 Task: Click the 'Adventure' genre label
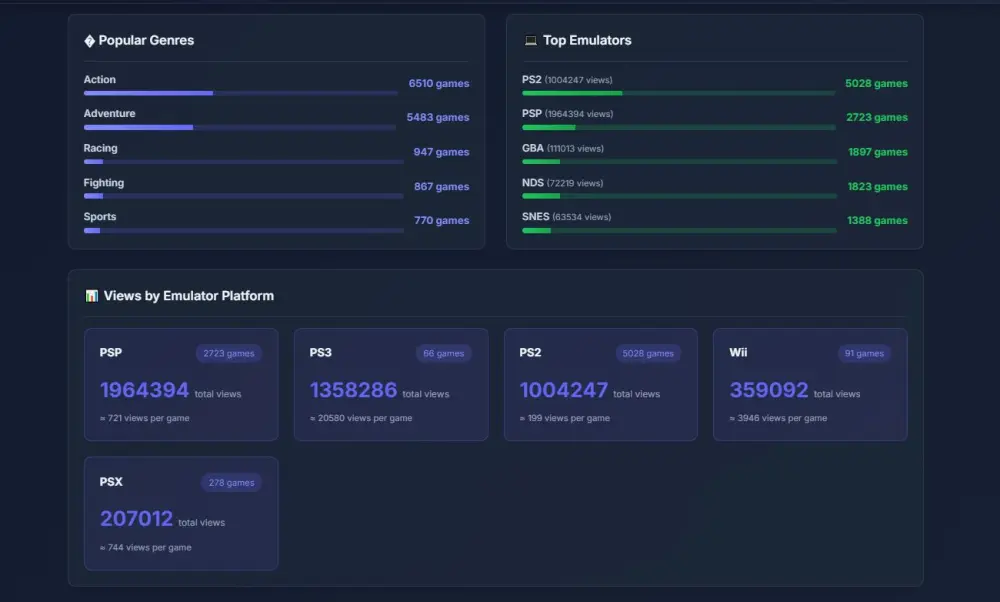click(110, 114)
